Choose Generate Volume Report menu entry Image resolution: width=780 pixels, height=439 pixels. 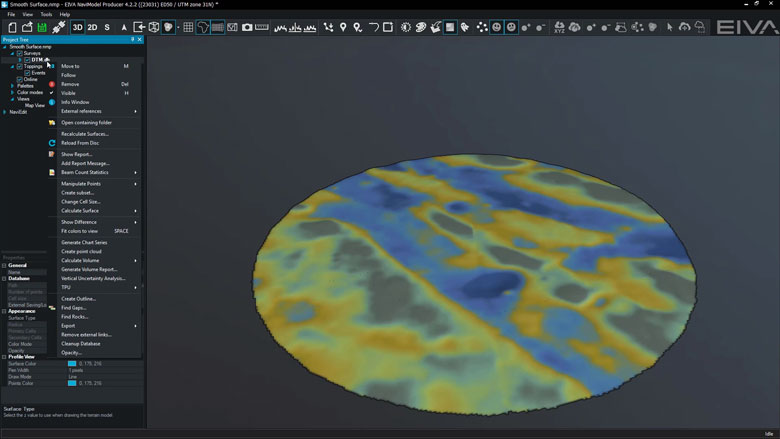(x=89, y=269)
